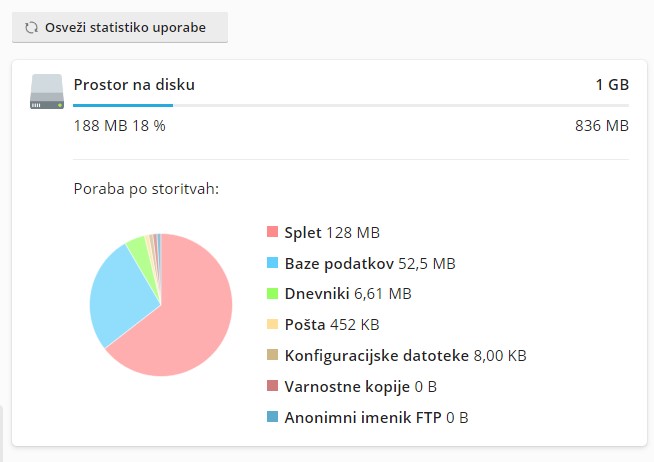Click the blue database pie slice
This screenshot has width=654, height=462.
[x=121, y=296]
